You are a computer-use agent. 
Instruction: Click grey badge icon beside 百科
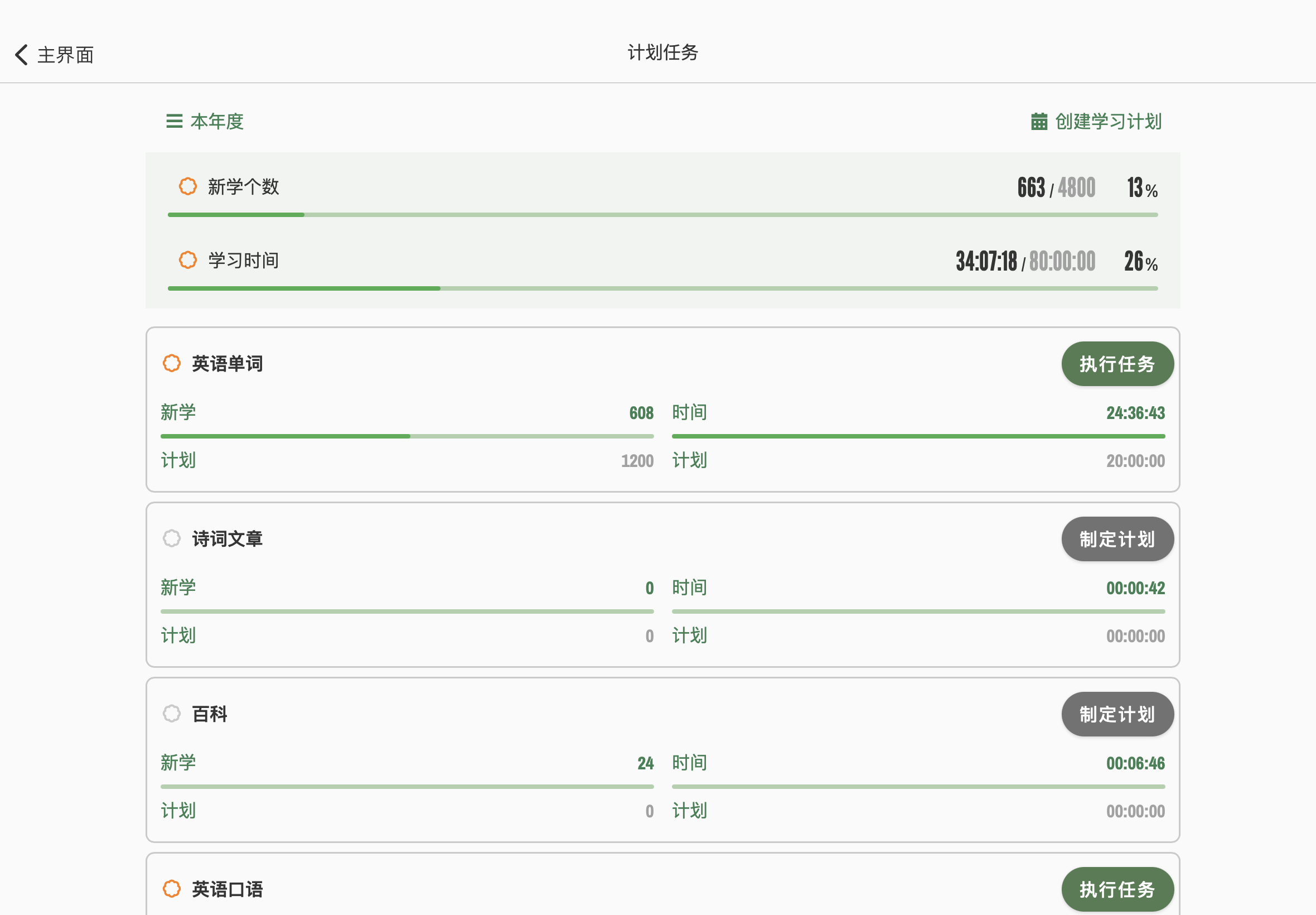172,714
